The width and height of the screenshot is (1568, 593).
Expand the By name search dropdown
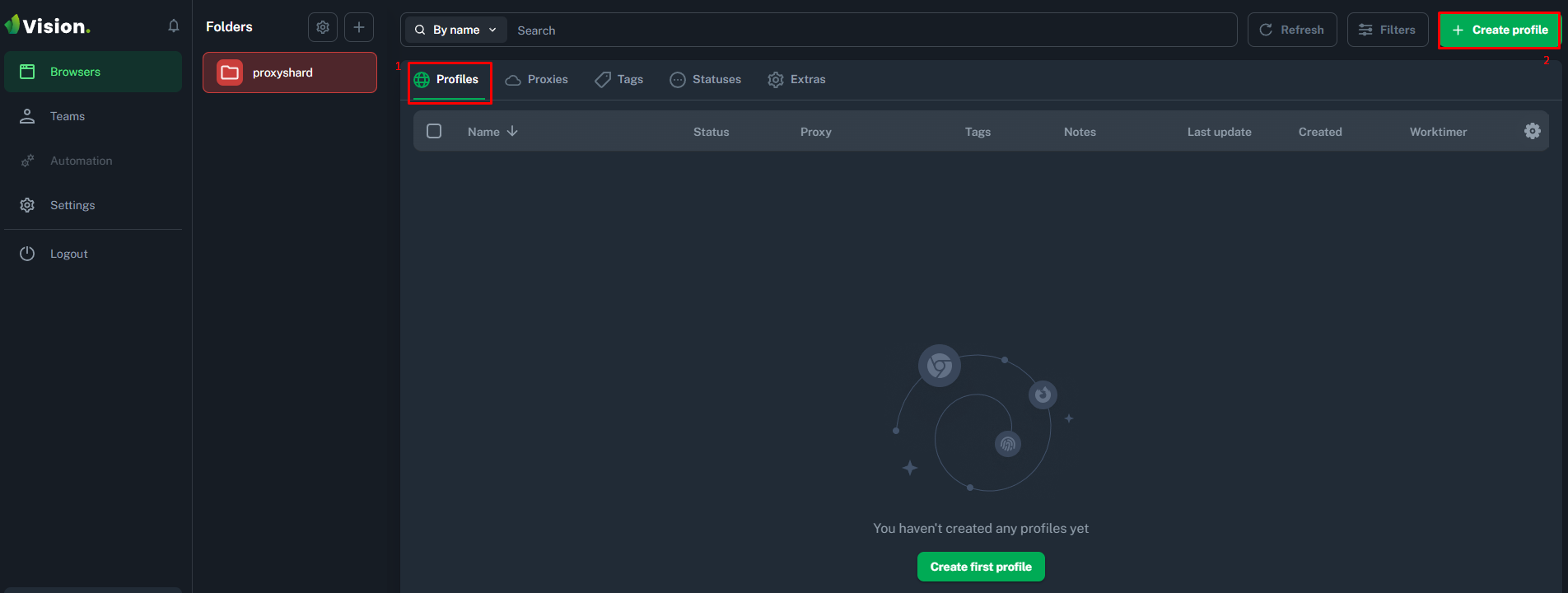[x=456, y=30]
